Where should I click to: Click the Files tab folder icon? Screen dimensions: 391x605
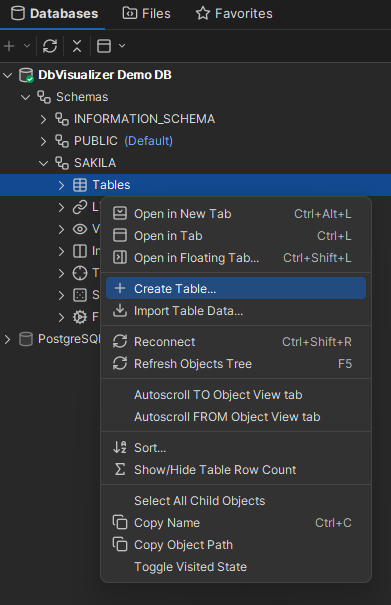point(130,14)
